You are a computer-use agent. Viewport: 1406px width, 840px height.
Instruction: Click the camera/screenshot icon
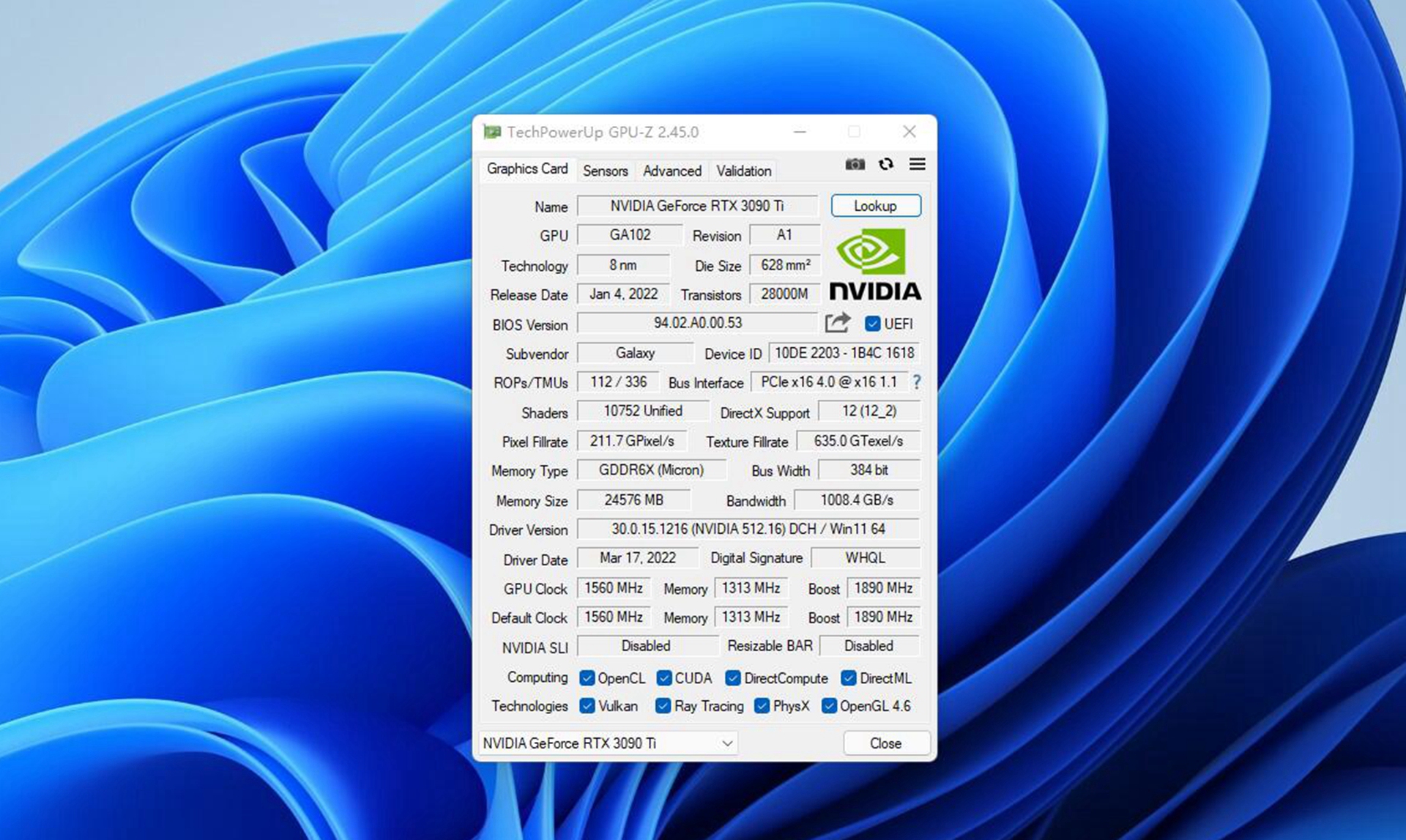coord(854,164)
